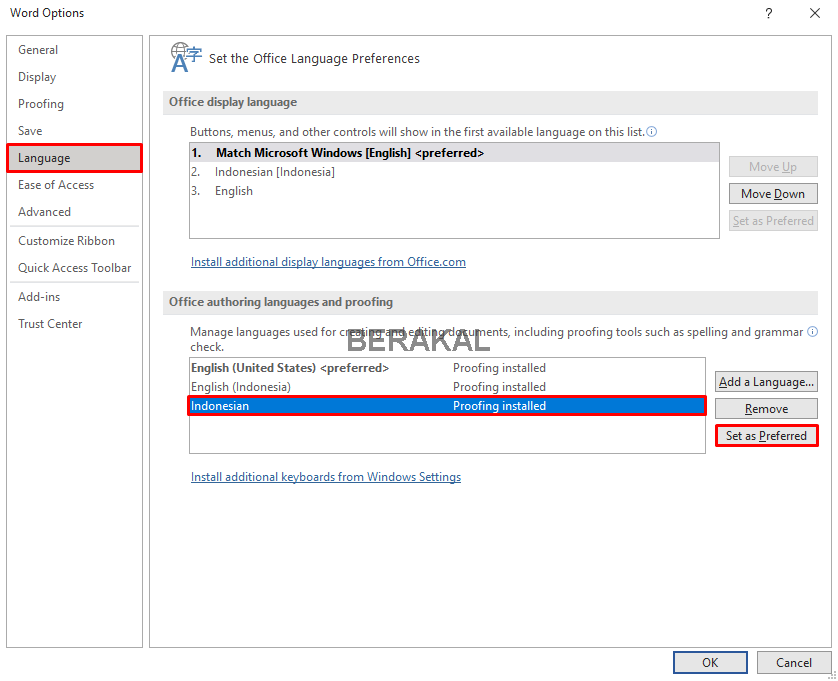
Task: Open Install additional keyboards from Windows Settings
Action: click(x=326, y=477)
